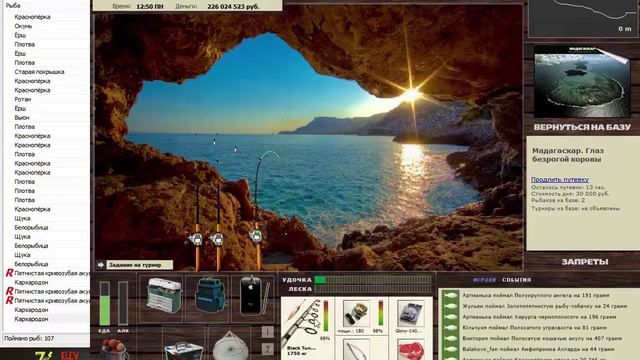The image size is (640, 360).
Task: Click Стоимость дня: 30 000 руб. text
Action: (570, 194)
